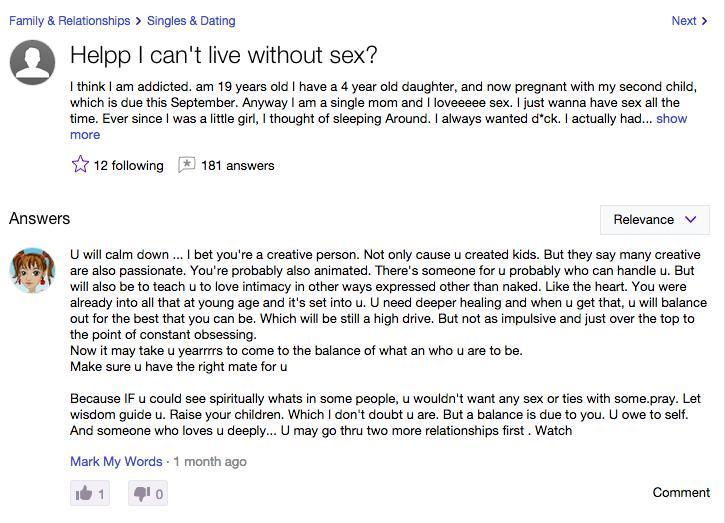Click Comment on the answer
Viewport: 725px width, 523px height.
click(x=681, y=492)
